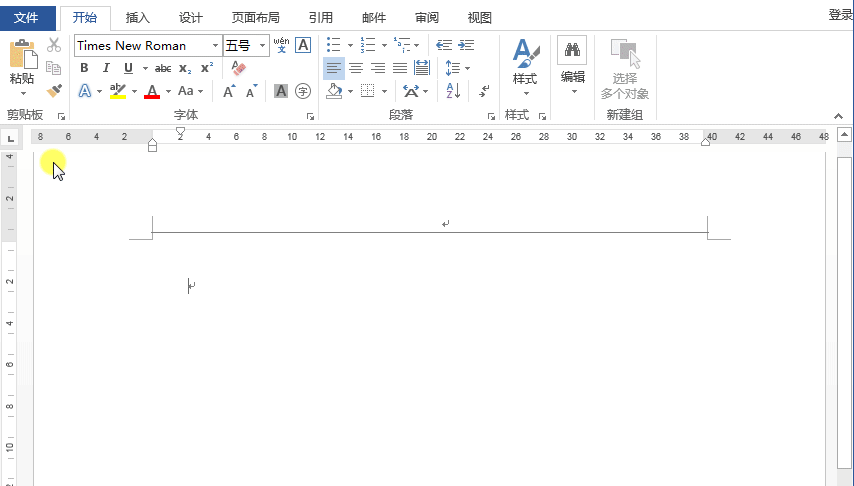Open the font size dropdown

click(x=263, y=46)
